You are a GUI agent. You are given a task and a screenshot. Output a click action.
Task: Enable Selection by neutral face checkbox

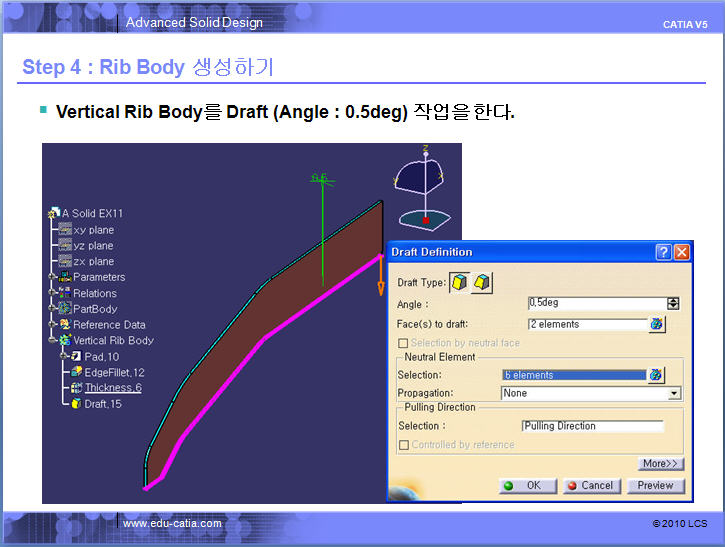pos(404,343)
